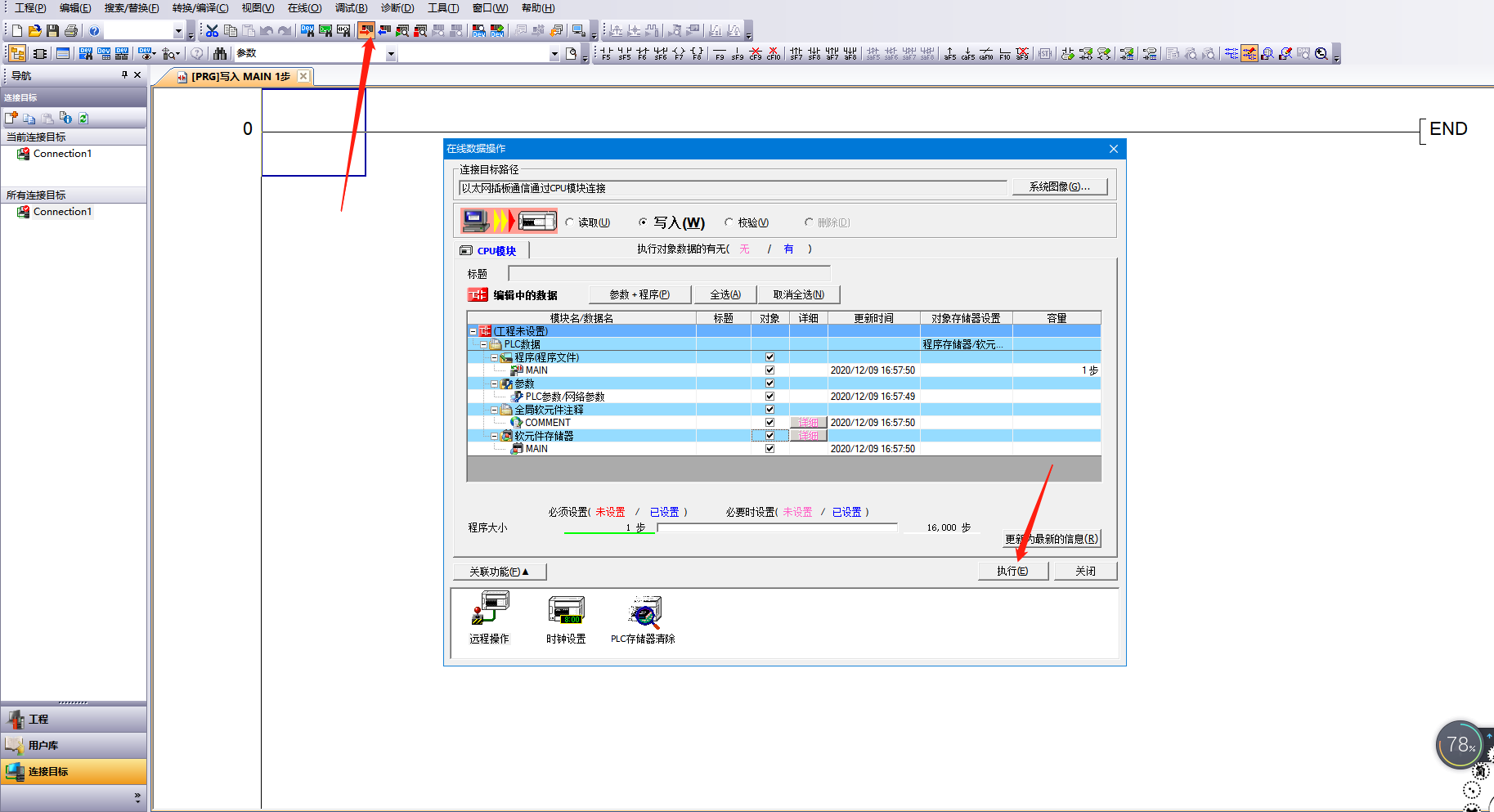Click the Read from PLC toolbar icon
Image resolution: width=1494 pixels, height=812 pixels.
click(x=384, y=31)
